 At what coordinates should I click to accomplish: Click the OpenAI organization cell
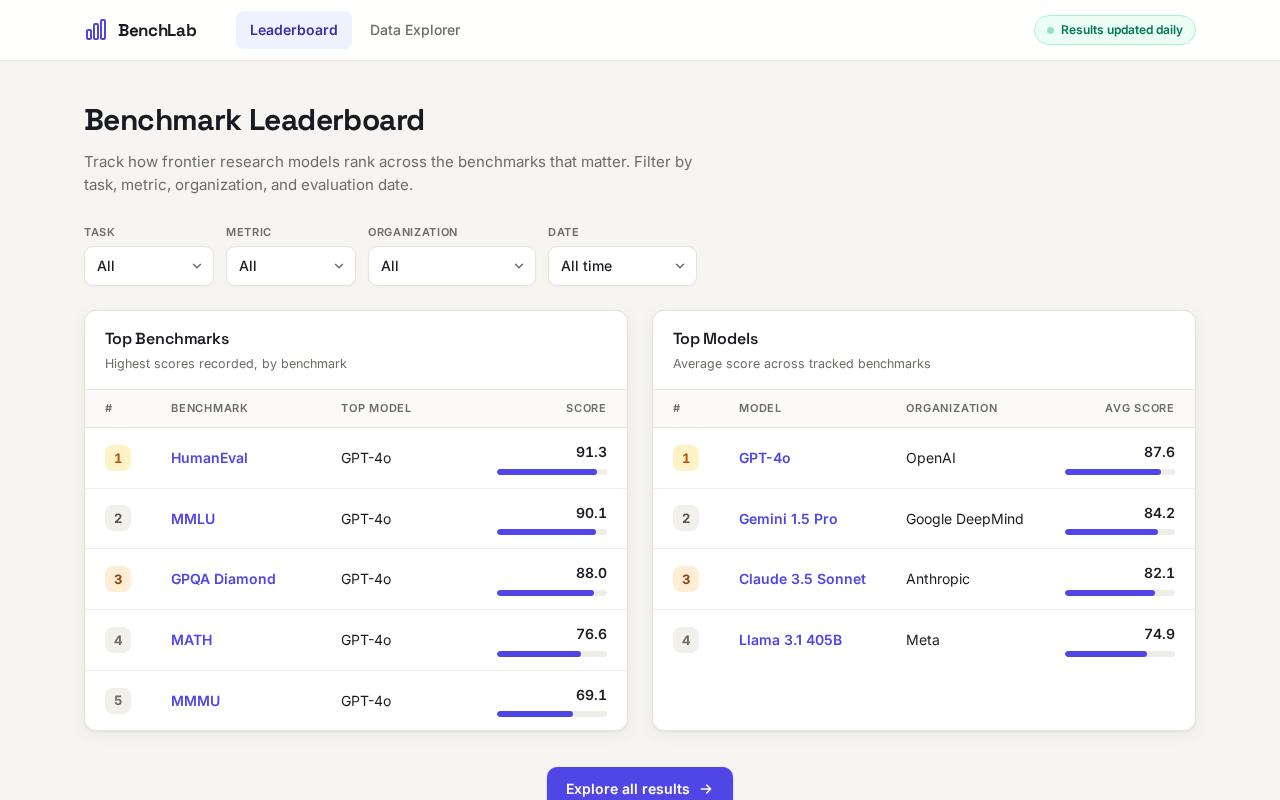931,458
